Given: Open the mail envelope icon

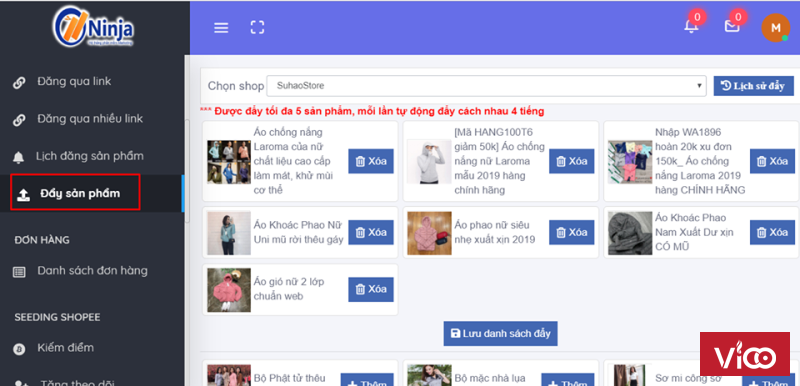Looking at the screenshot, I should tap(732, 26).
